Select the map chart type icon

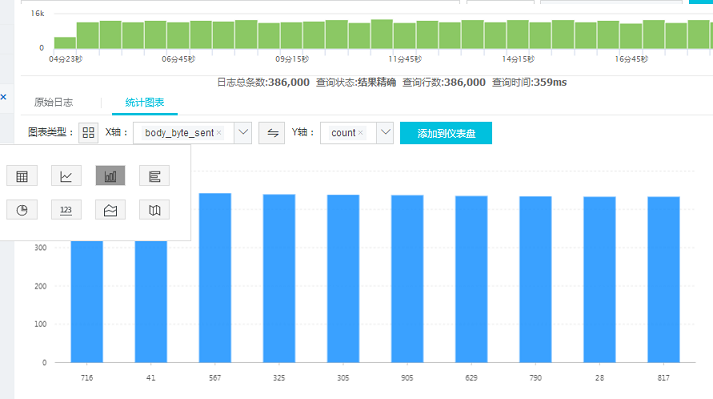click(x=154, y=210)
